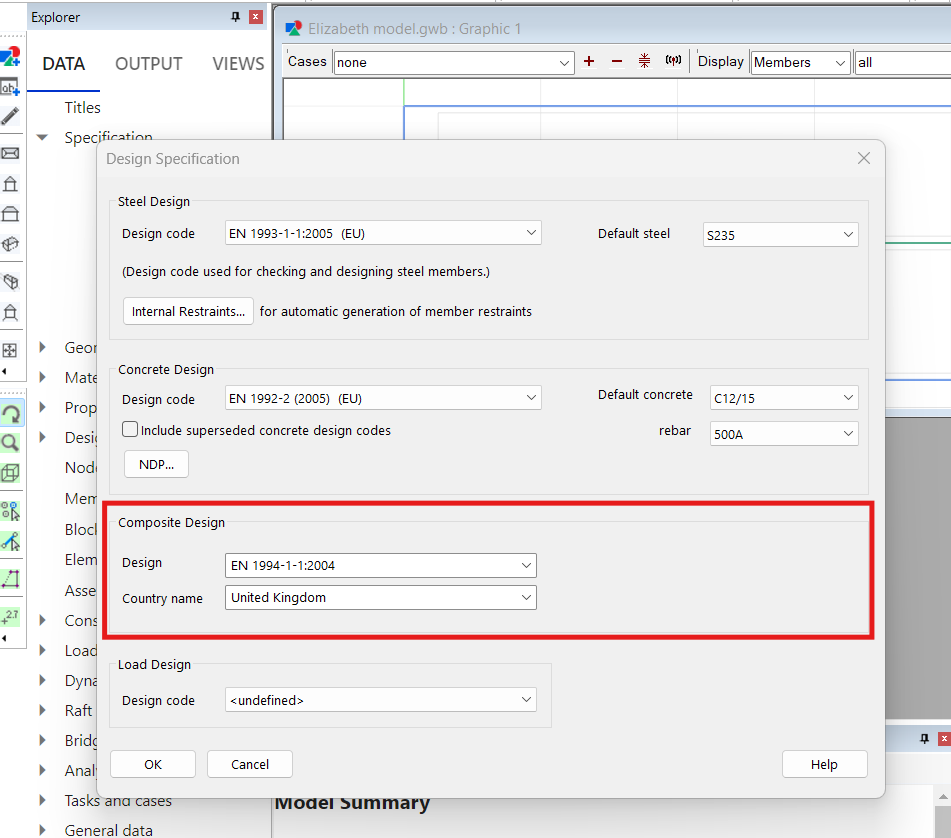
Task: Change Country name from United Kingdom
Action: coord(380,598)
